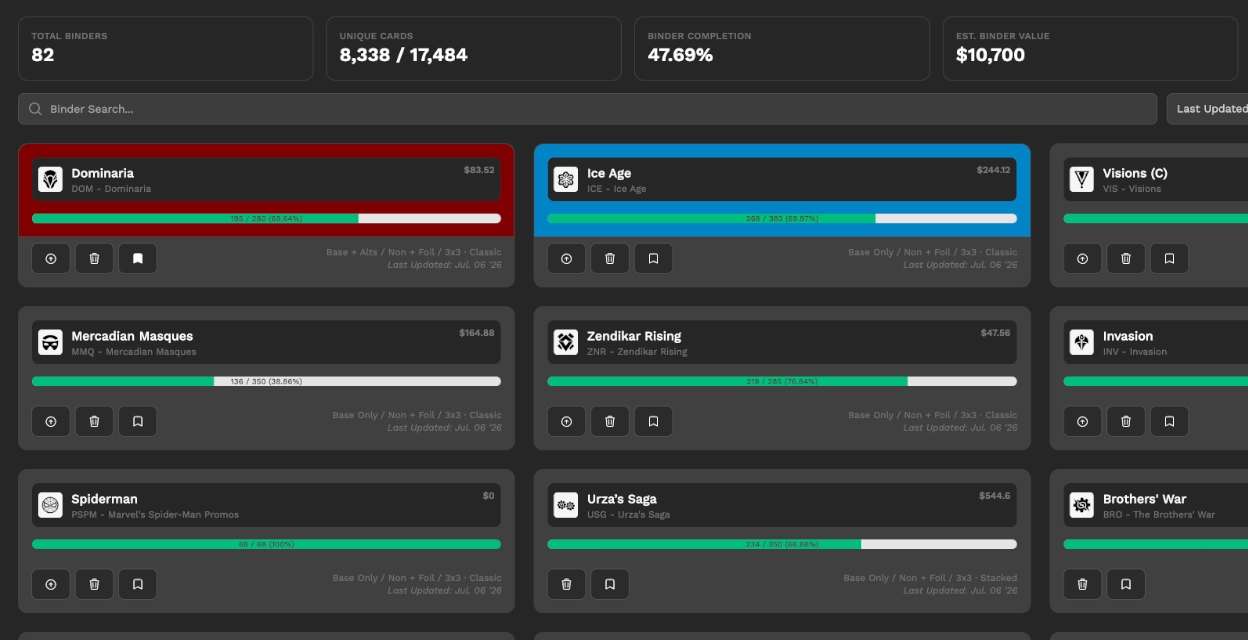Open the Mercadian Masques binder title
The image size is (1248, 640).
point(132,336)
